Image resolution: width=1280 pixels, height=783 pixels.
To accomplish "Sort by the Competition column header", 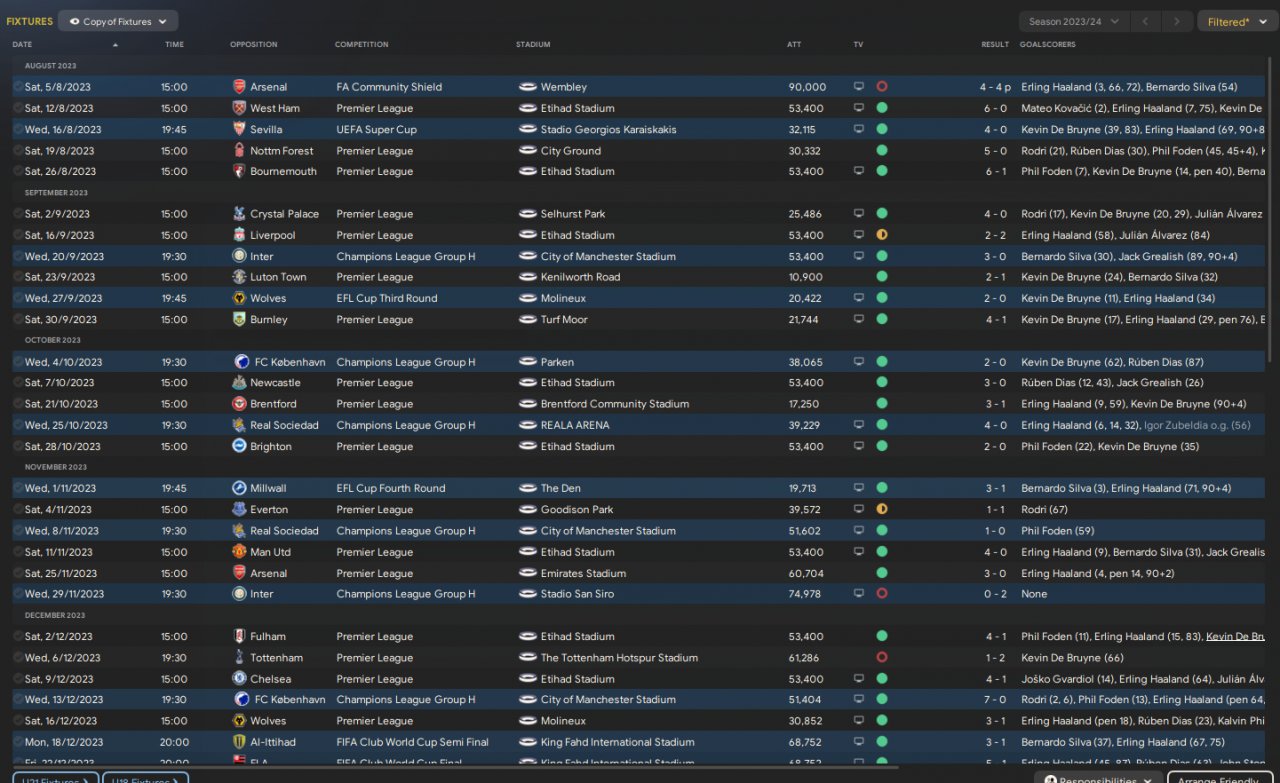I will click(362, 45).
